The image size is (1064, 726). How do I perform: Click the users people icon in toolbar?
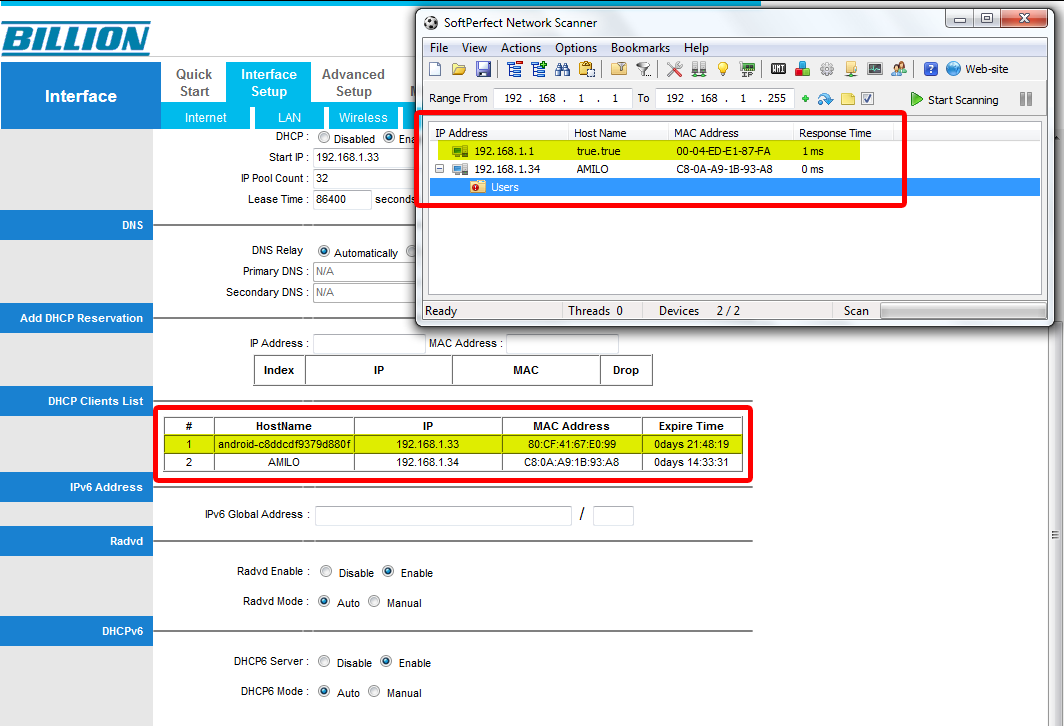(899, 69)
